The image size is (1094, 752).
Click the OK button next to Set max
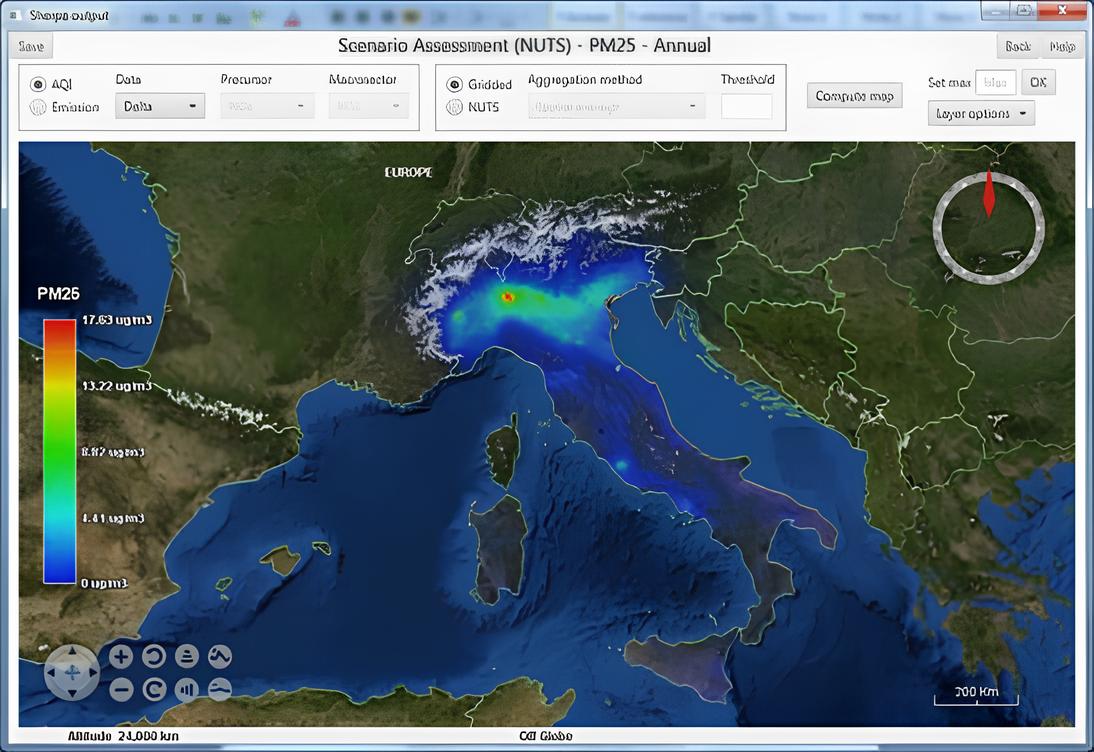pyautogui.click(x=1037, y=82)
